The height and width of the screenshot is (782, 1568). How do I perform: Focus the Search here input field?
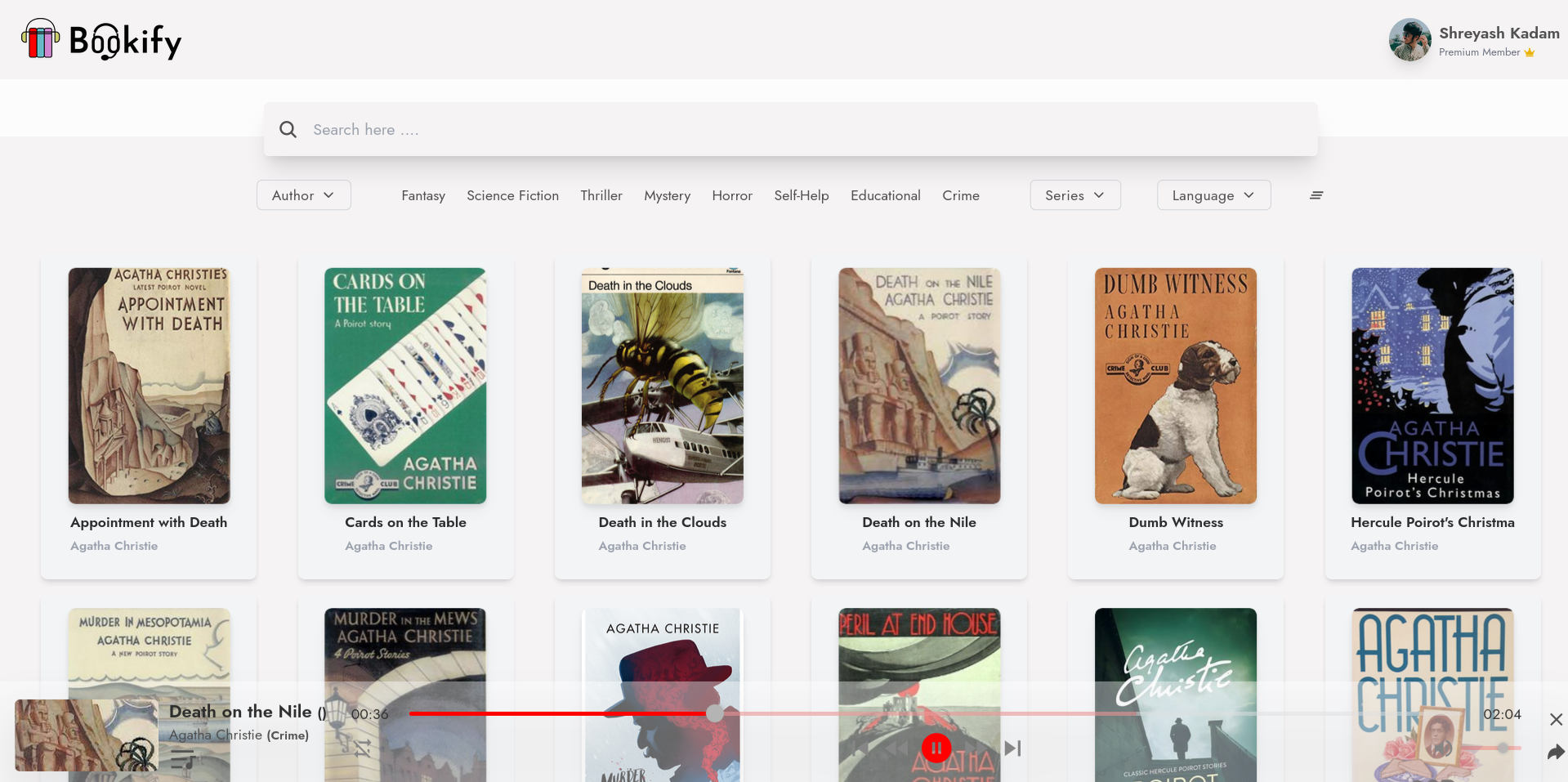pos(790,129)
